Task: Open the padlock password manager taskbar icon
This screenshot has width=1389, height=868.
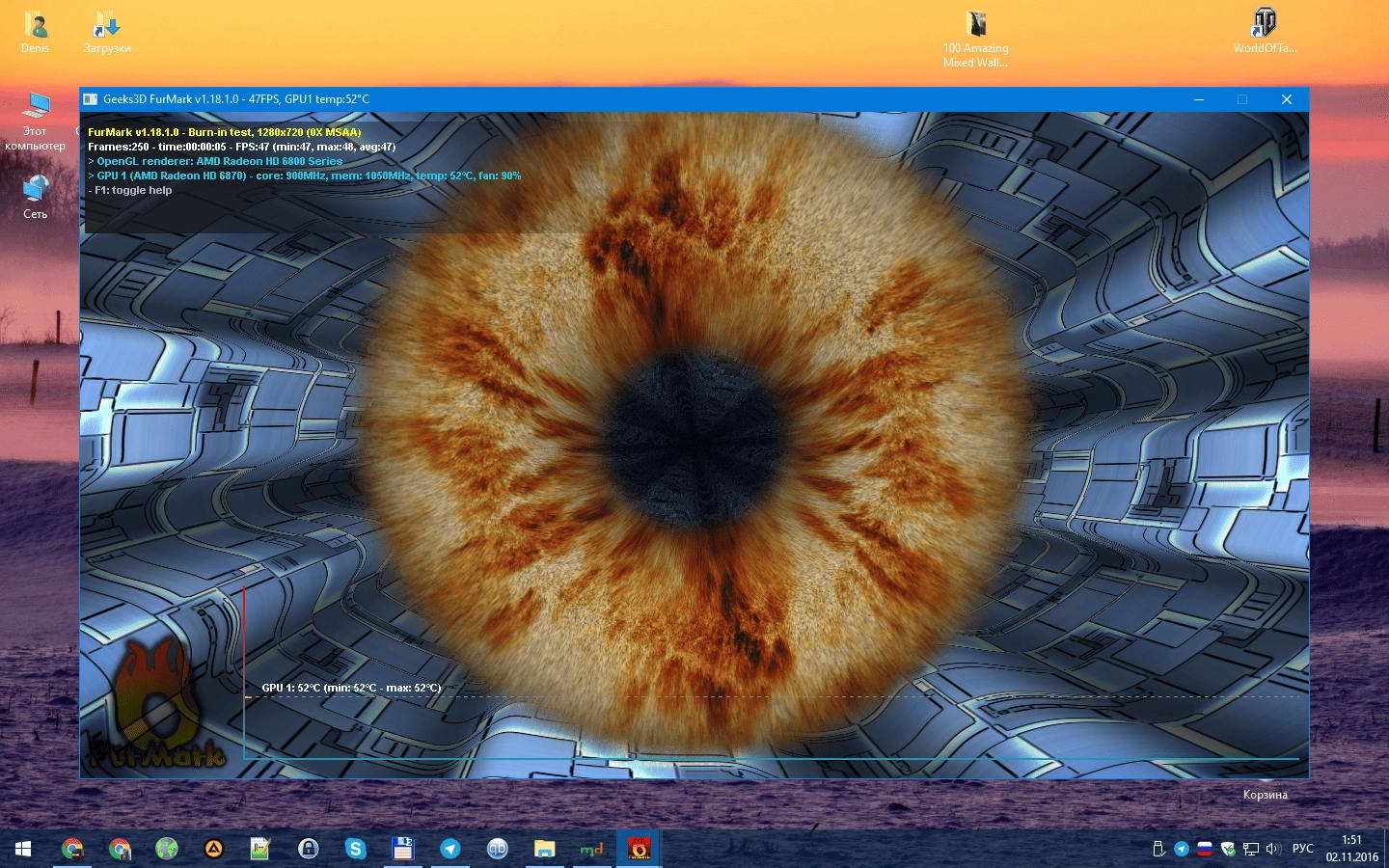Action: pos(309,849)
